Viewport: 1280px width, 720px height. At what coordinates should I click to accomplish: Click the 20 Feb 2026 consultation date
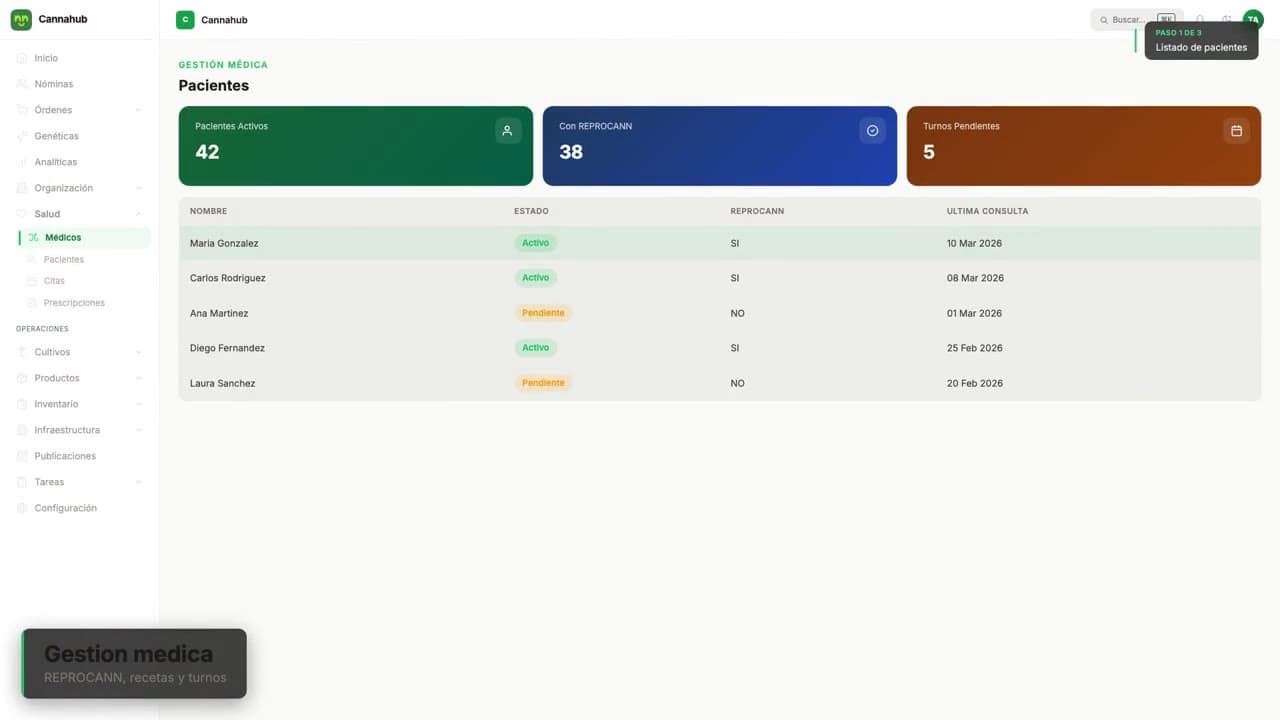[x=975, y=383]
